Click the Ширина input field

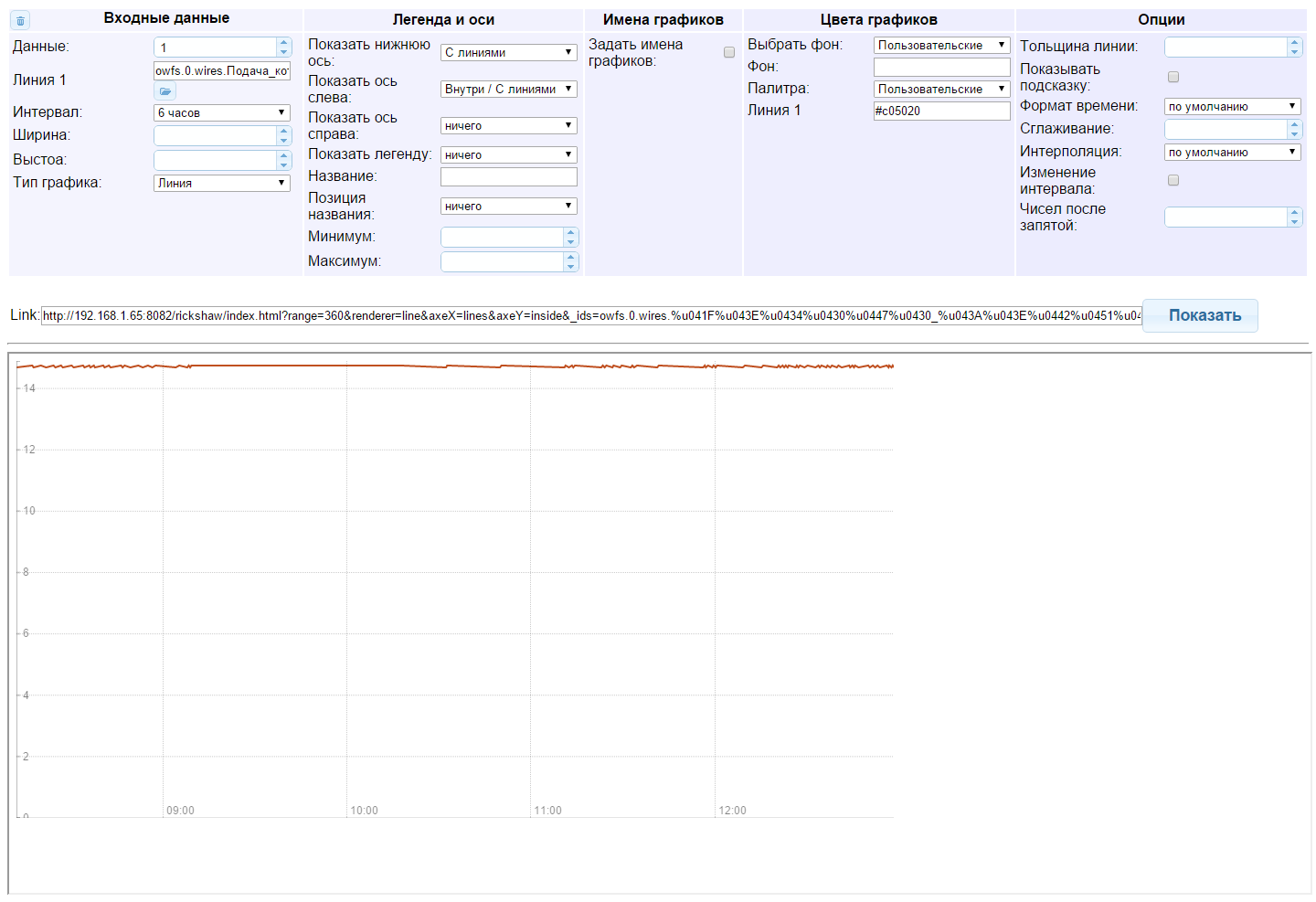[215, 135]
